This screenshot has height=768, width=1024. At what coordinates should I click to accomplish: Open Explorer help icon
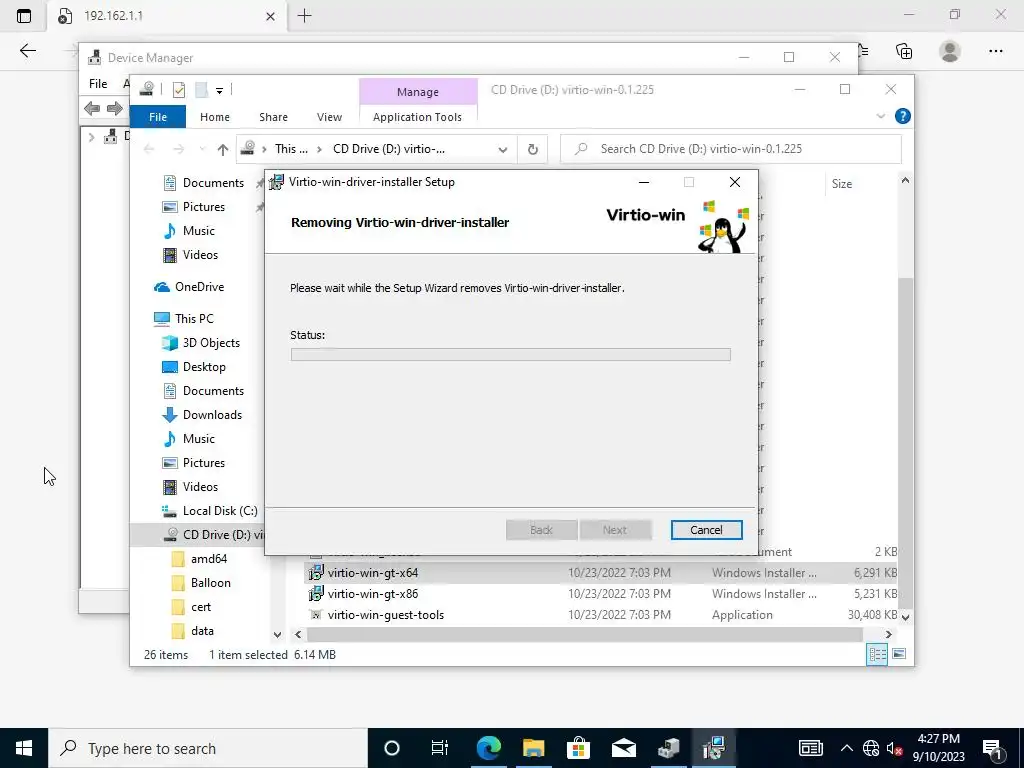[x=903, y=116]
